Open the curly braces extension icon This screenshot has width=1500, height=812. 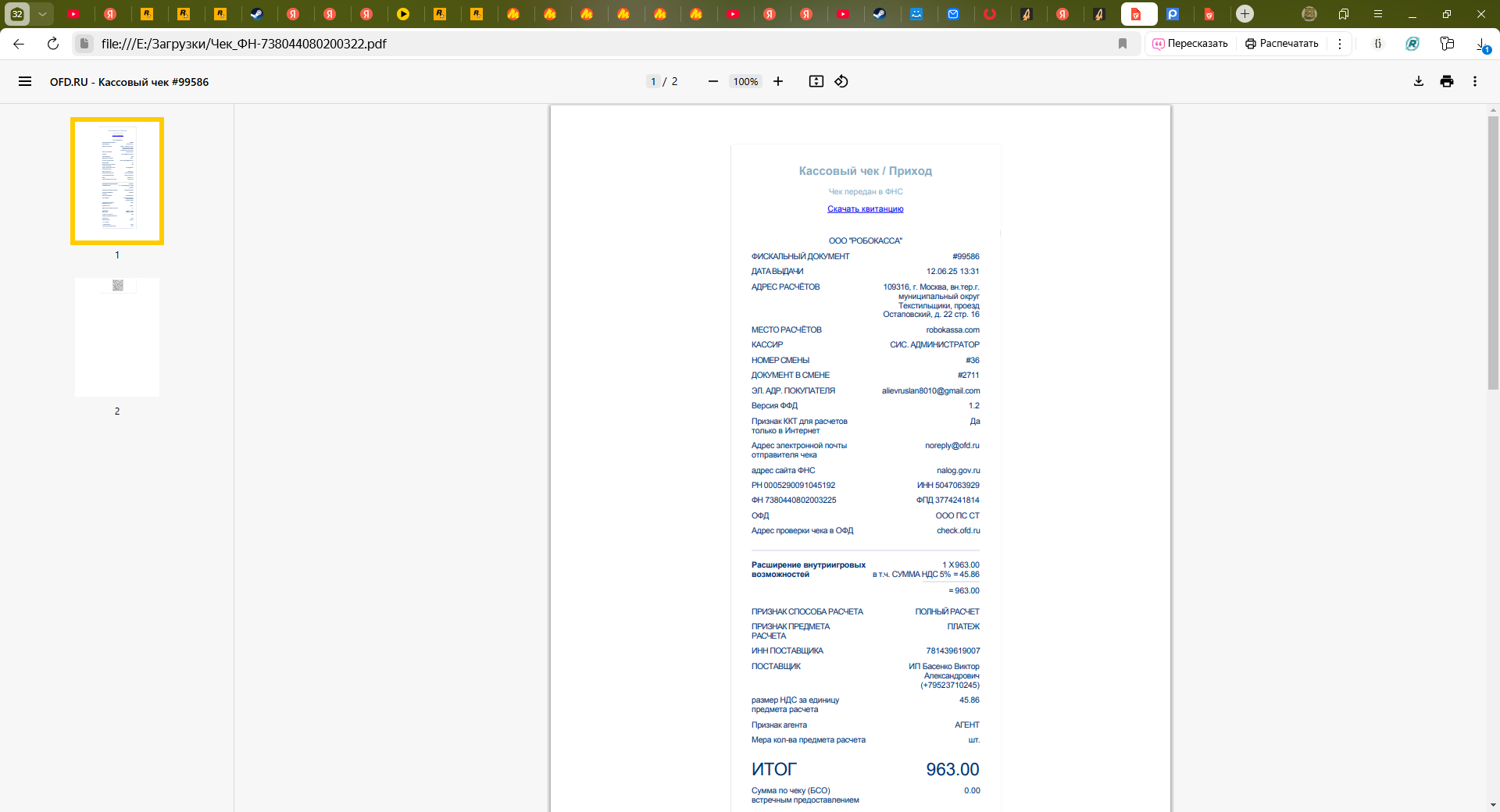[1378, 44]
